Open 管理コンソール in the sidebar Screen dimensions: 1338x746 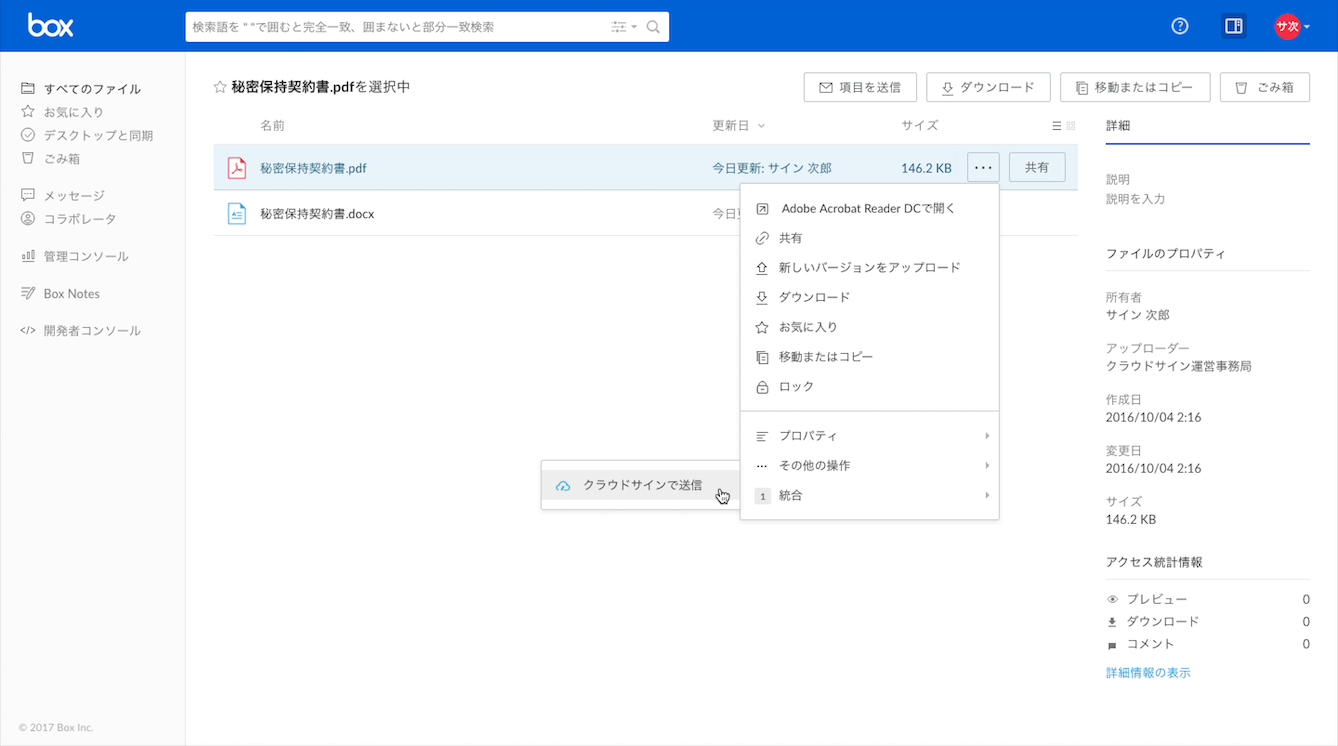click(85, 257)
